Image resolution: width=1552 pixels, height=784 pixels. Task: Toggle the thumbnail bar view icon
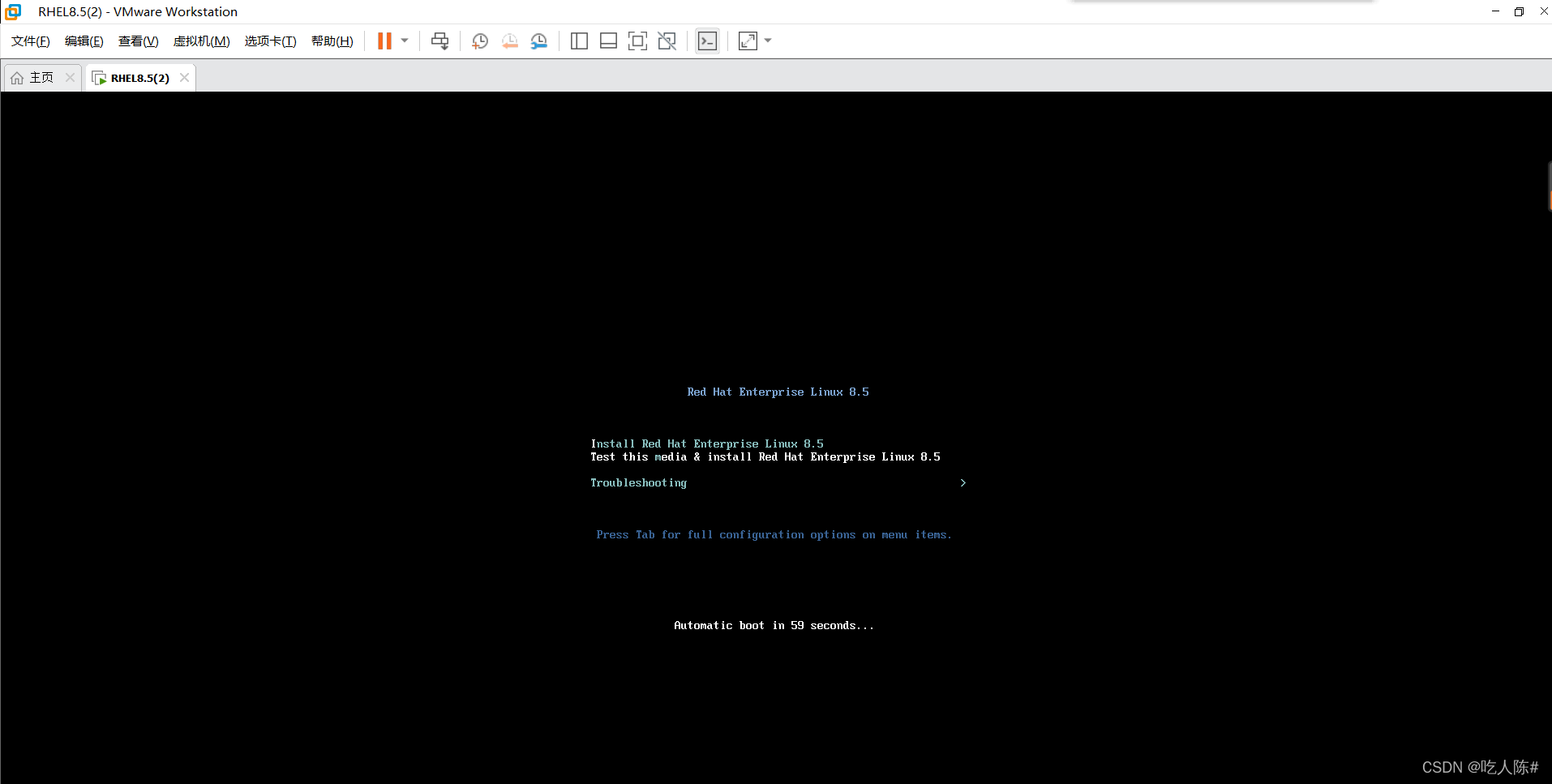pyautogui.click(x=608, y=41)
